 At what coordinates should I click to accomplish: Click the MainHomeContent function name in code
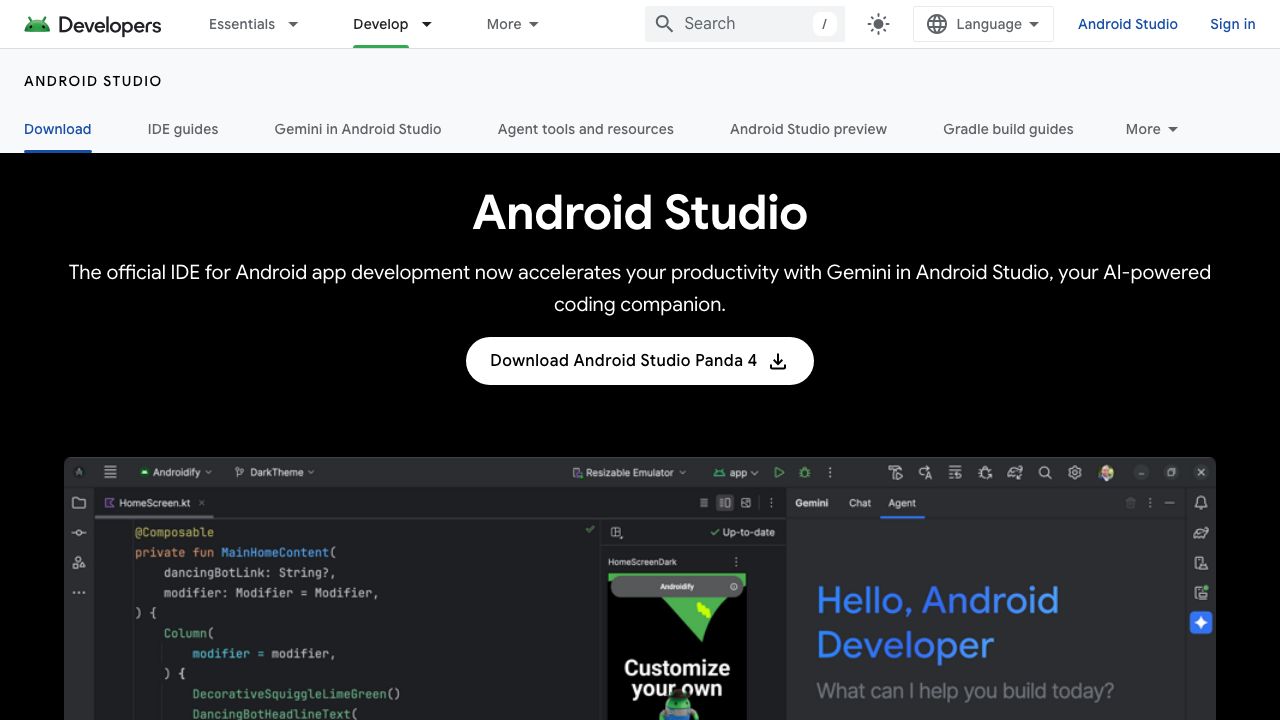(x=275, y=552)
